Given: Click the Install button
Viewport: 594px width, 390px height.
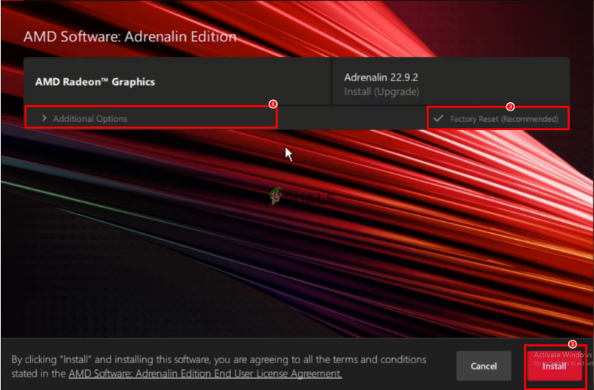Looking at the screenshot, I should [554, 366].
